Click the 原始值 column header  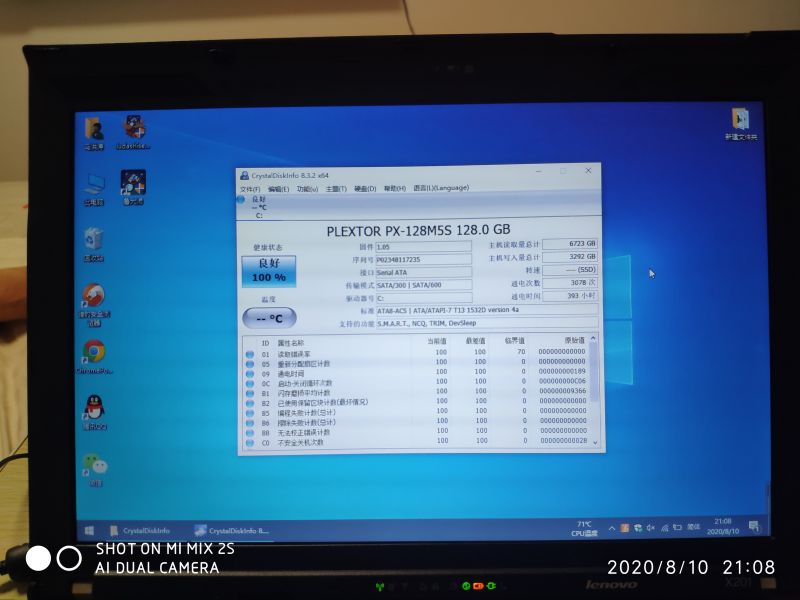(x=574, y=340)
